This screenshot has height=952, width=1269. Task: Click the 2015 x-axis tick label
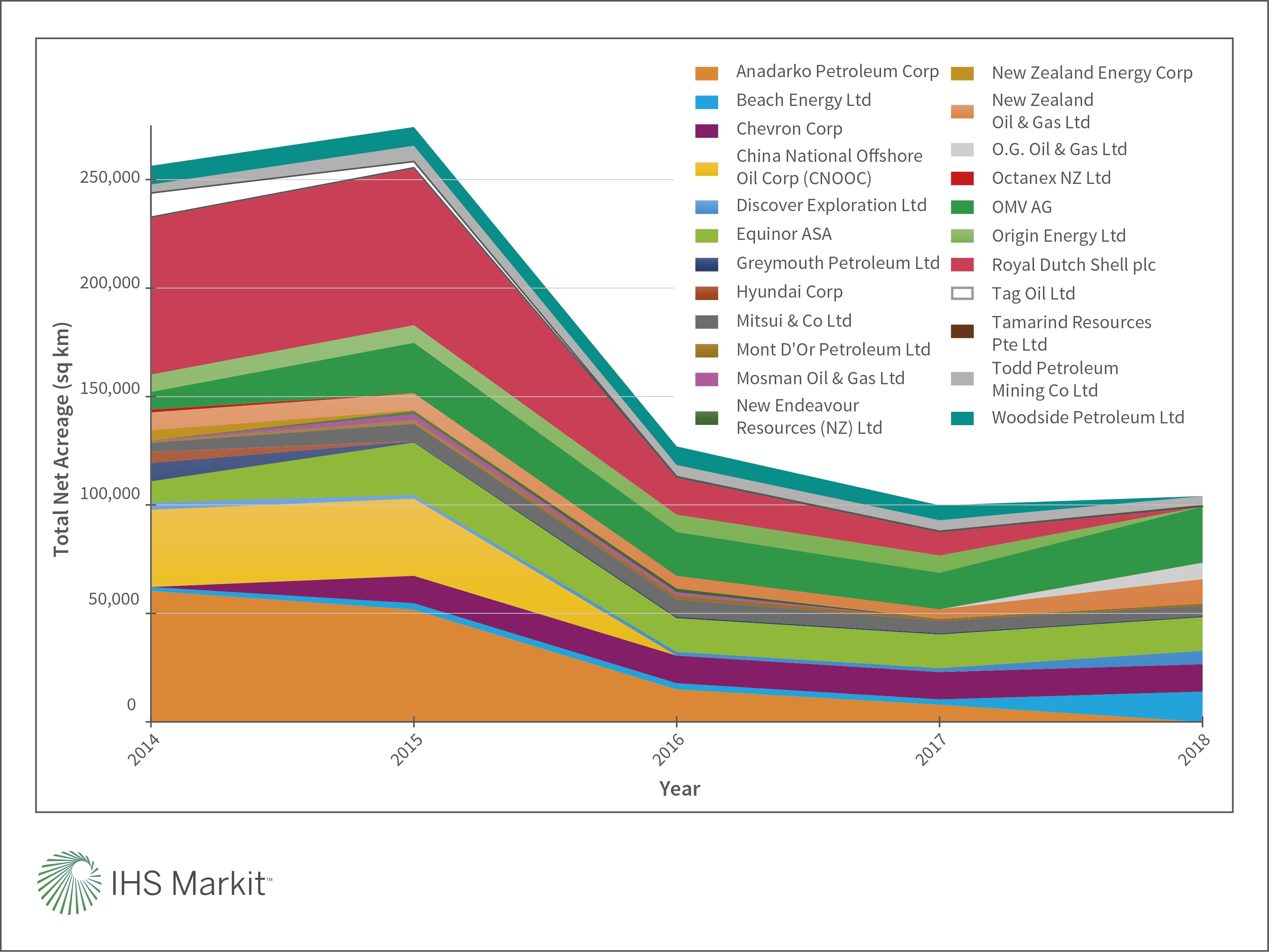(x=406, y=749)
